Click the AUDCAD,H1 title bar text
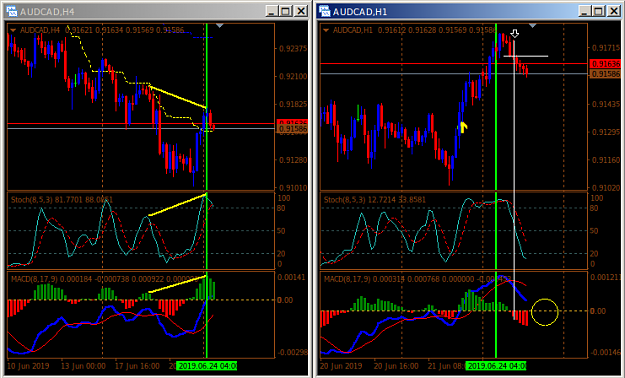Screen dimensions: 625x378 tap(360, 12)
